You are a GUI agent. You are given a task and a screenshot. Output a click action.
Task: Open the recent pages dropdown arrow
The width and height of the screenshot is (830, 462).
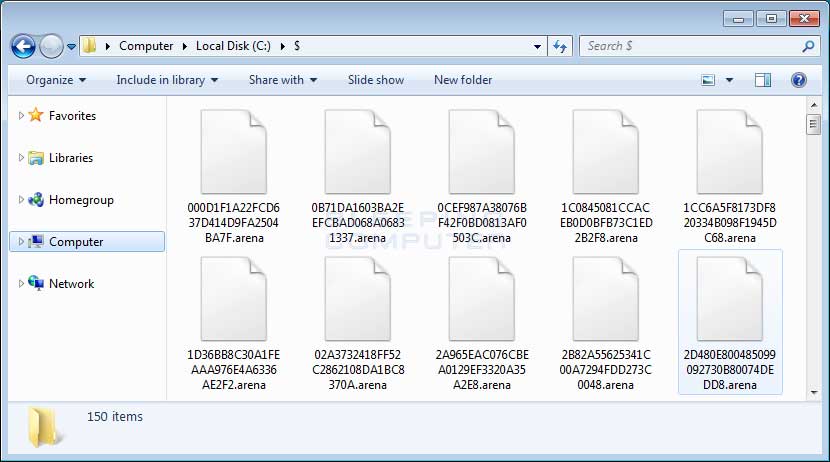click(71, 47)
